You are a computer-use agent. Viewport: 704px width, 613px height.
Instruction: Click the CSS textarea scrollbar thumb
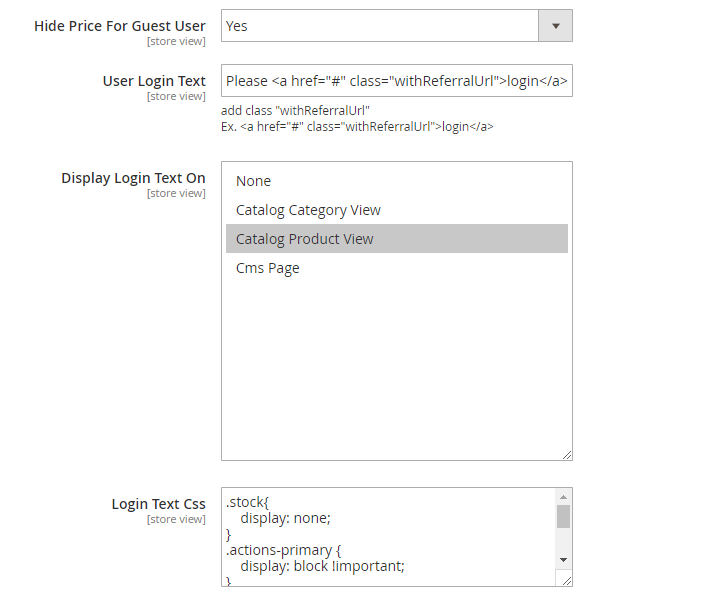point(563,516)
